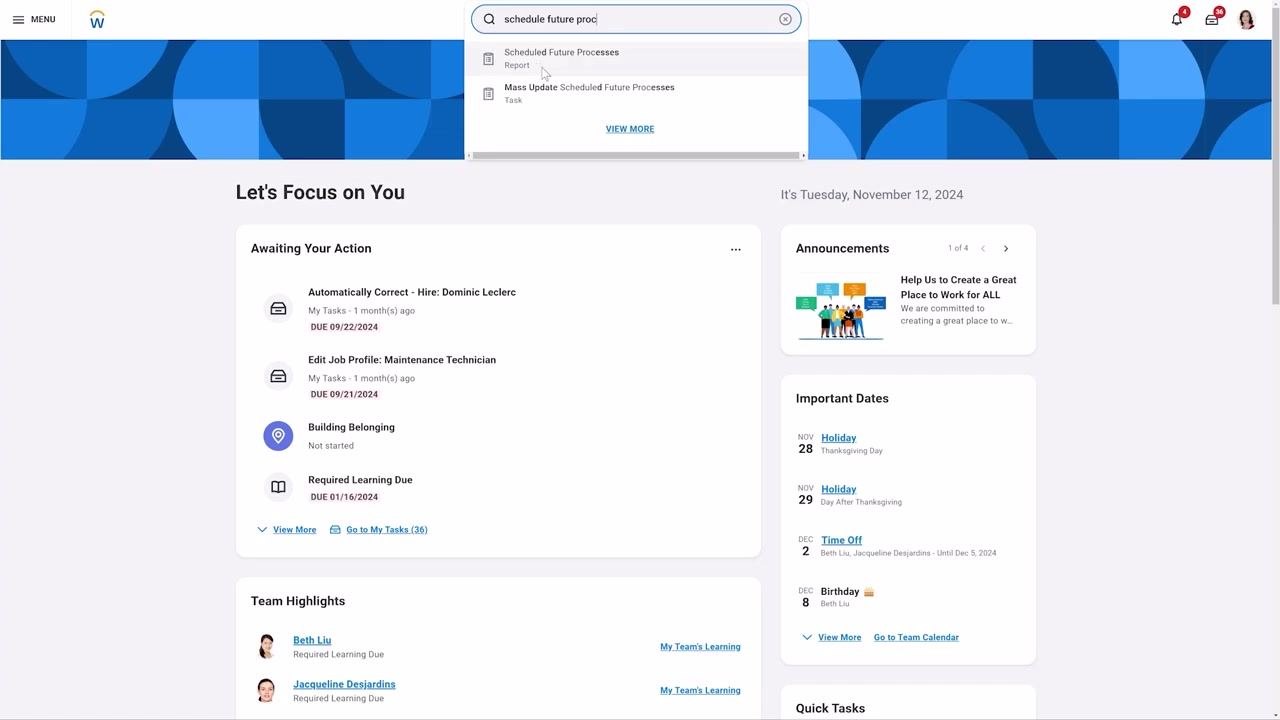Open Holiday link for Day After Thanksgiving

[839, 489]
